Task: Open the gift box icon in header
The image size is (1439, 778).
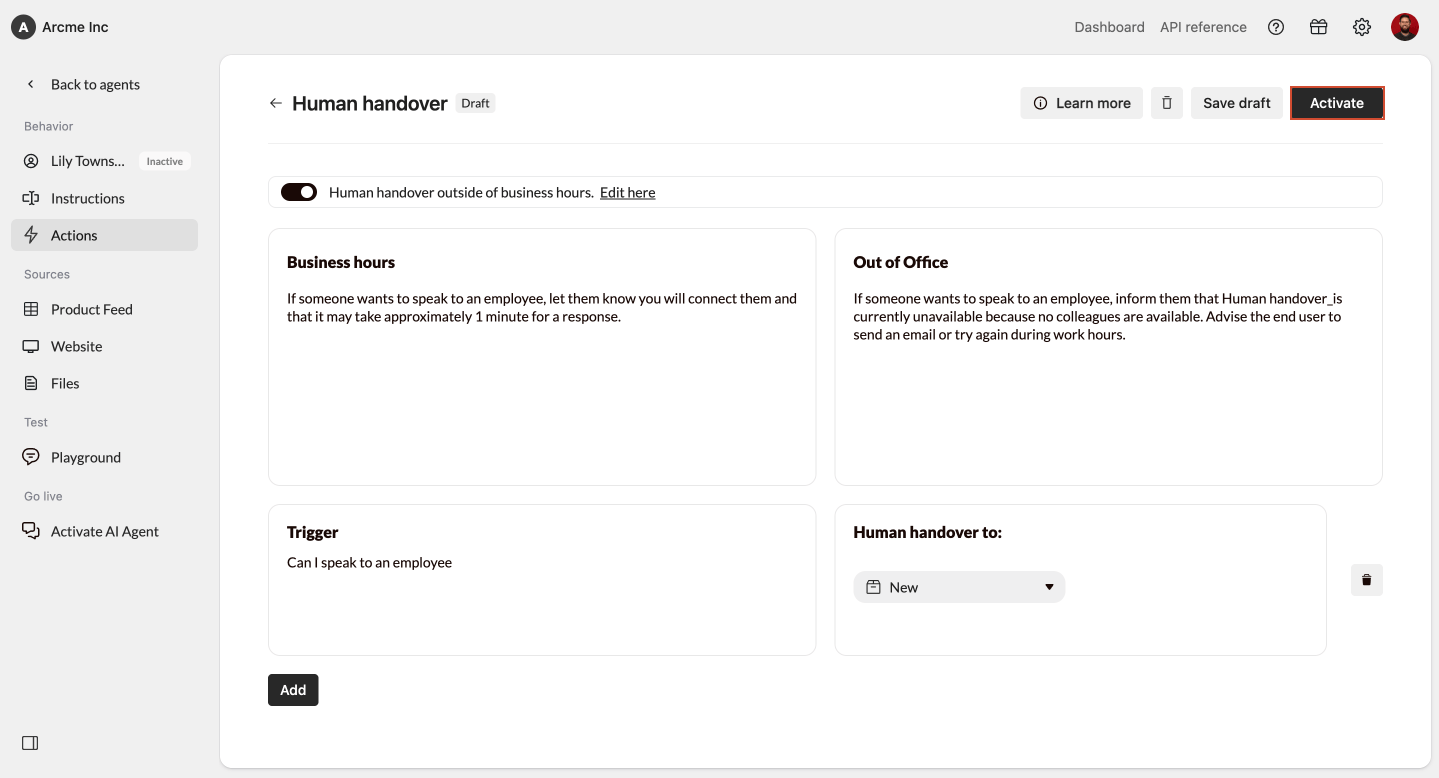Action: pos(1319,27)
